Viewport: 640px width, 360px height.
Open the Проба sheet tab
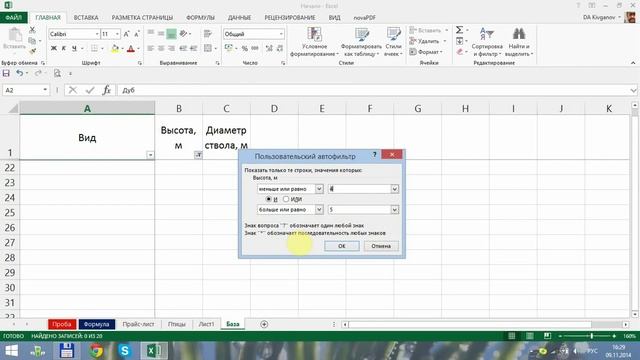(x=62, y=324)
